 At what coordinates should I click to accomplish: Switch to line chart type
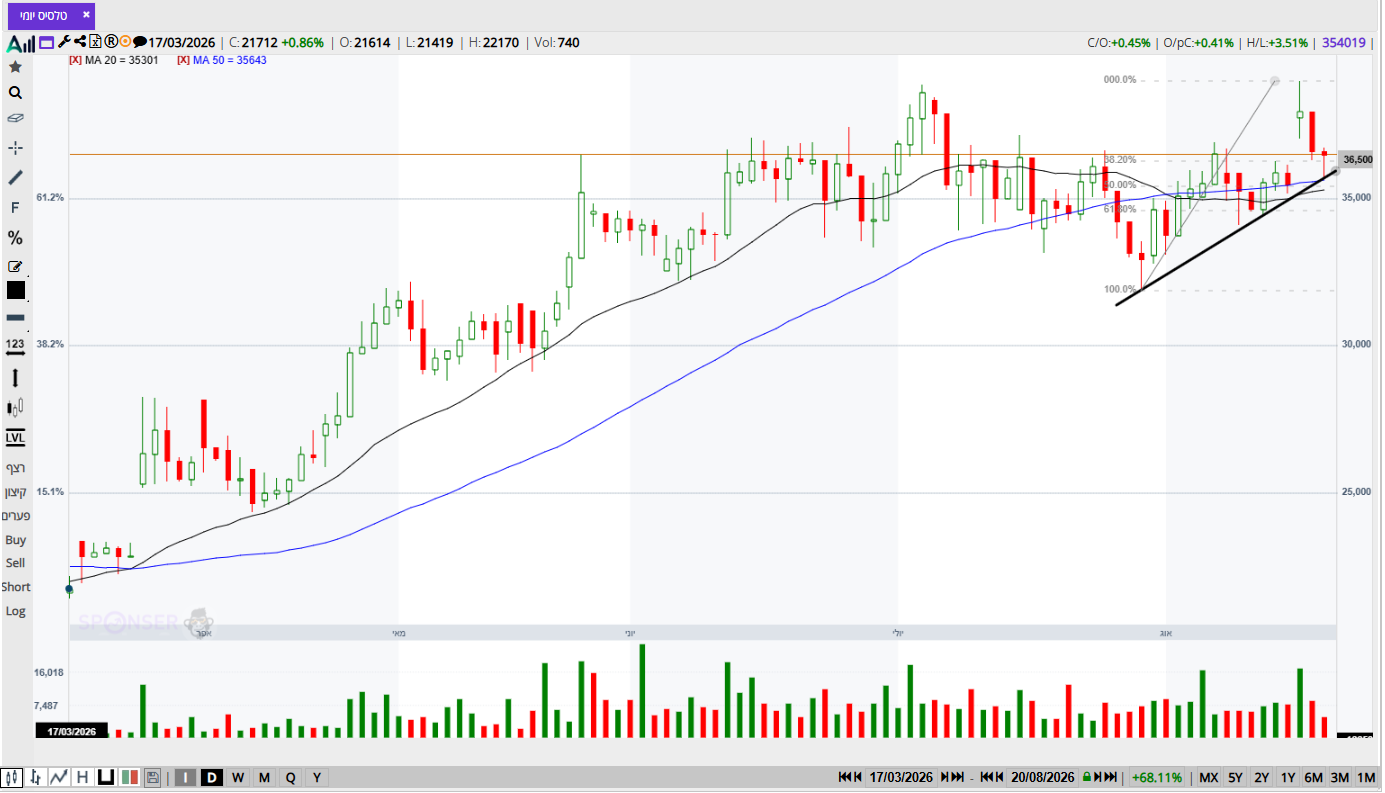tap(59, 777)
